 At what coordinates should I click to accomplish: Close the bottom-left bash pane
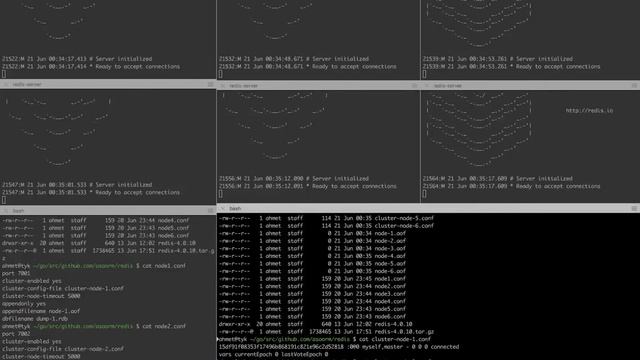(x=6, y=211)
